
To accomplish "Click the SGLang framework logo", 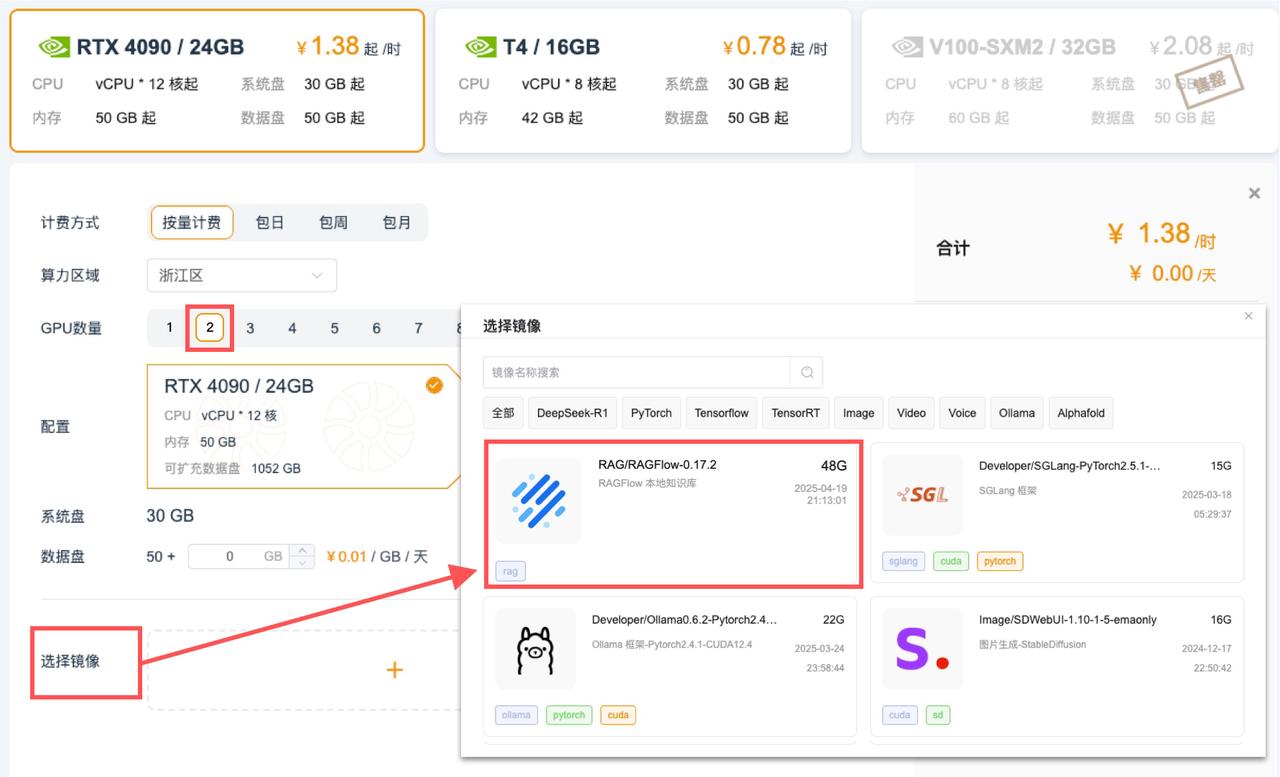I will tap(922, 494).
